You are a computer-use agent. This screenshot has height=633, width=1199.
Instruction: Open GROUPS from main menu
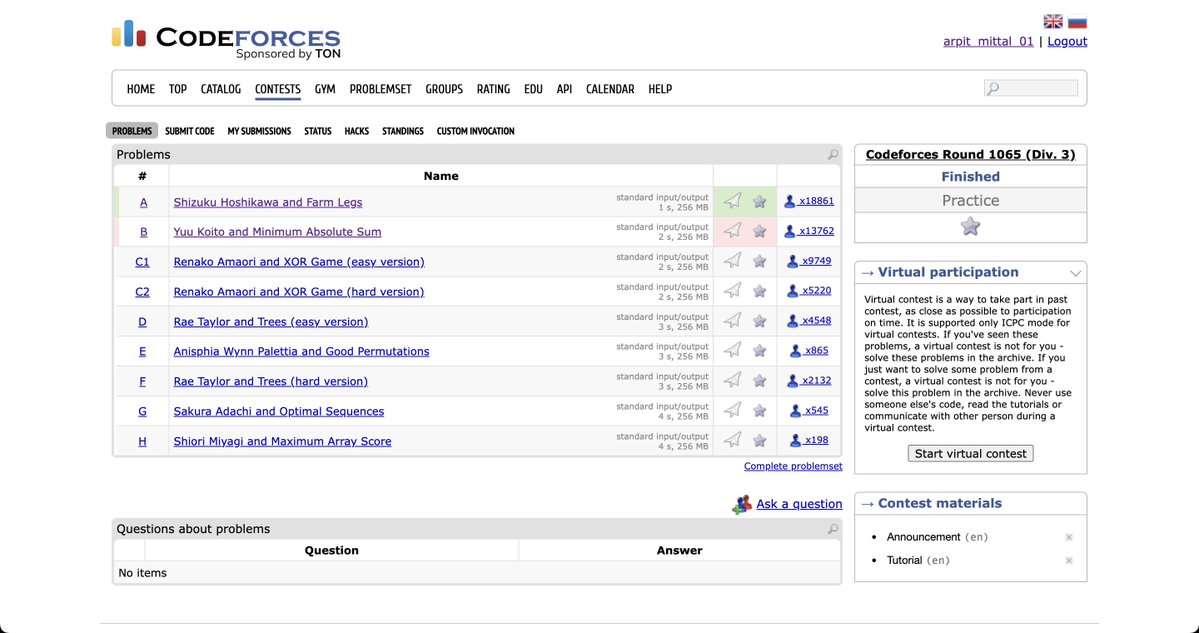[x=444, y=89]
